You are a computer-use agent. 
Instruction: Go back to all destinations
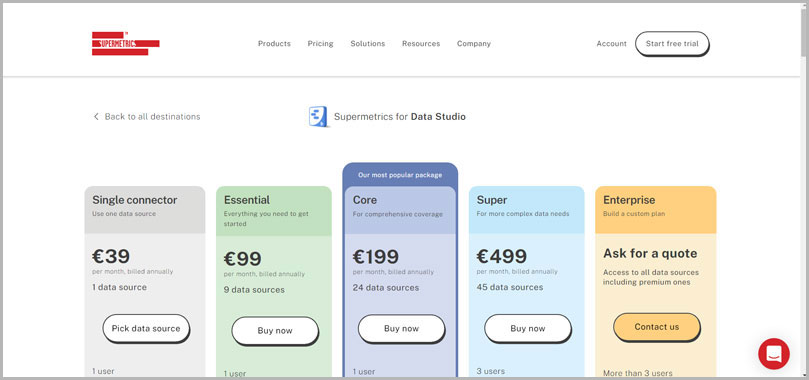click(x=152, y=117)
